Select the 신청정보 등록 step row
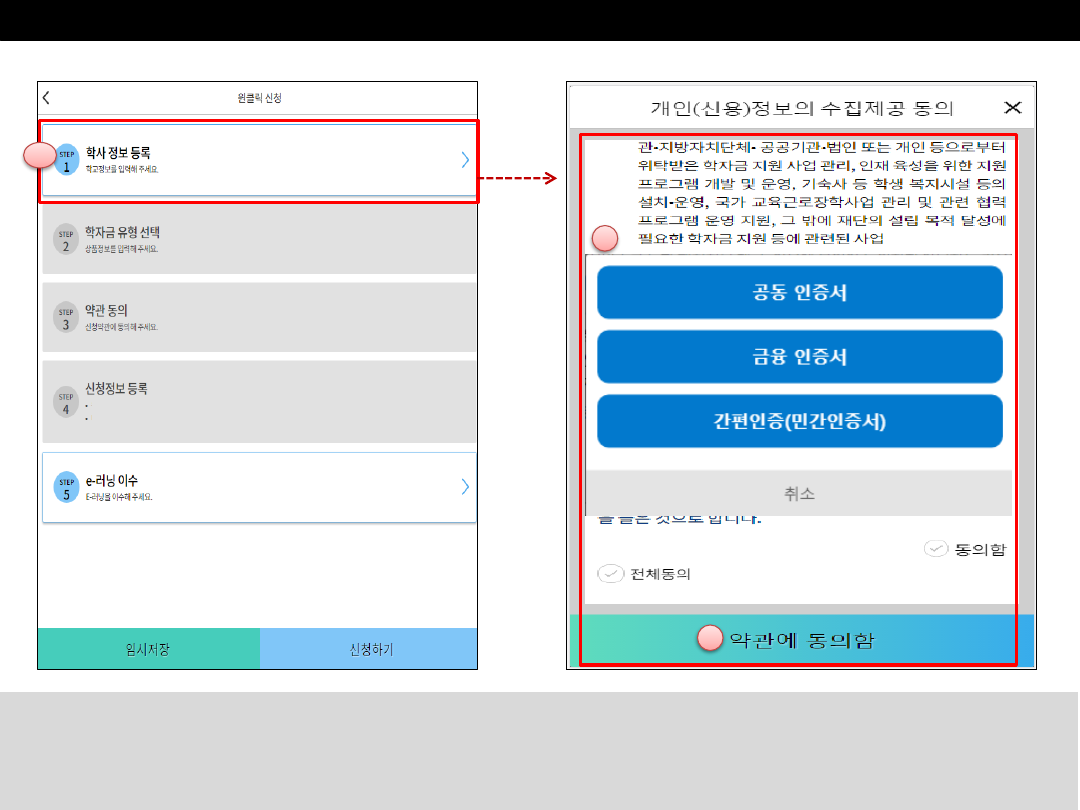The image size is (1080, 810). 259,402
